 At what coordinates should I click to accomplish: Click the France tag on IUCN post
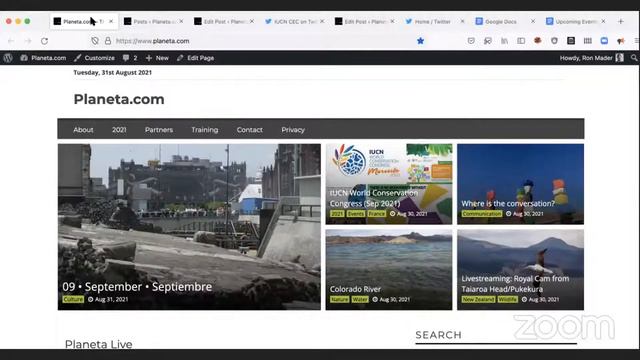[376, 213]
